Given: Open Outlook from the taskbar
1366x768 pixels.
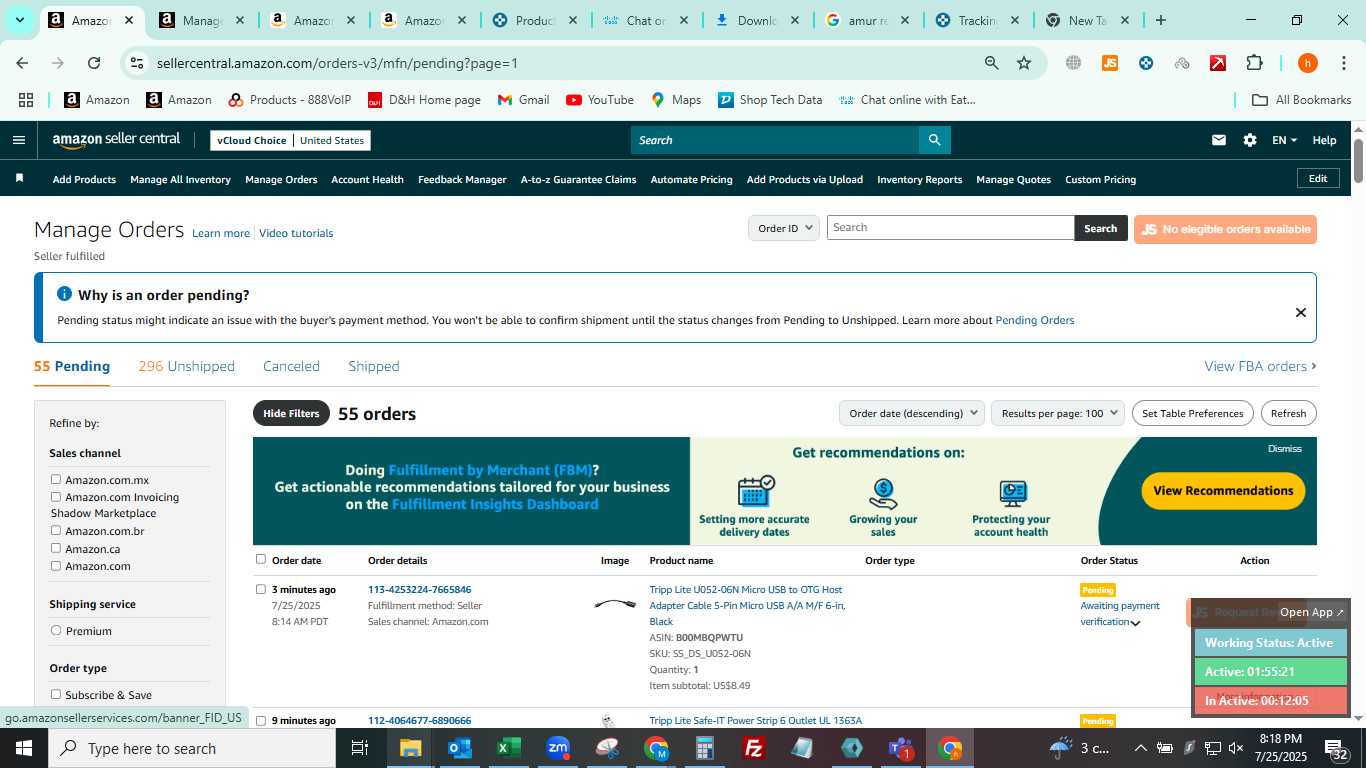Looking at the screenshot, I should tap(459, 748).
